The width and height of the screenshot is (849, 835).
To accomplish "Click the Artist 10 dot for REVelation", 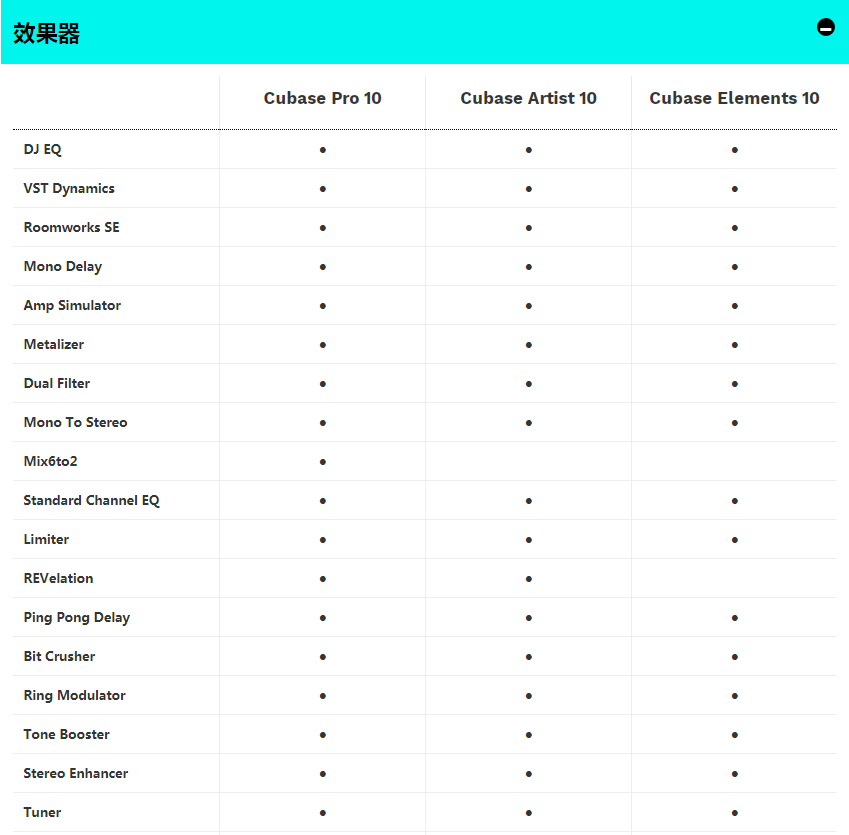I will [528, 579].
